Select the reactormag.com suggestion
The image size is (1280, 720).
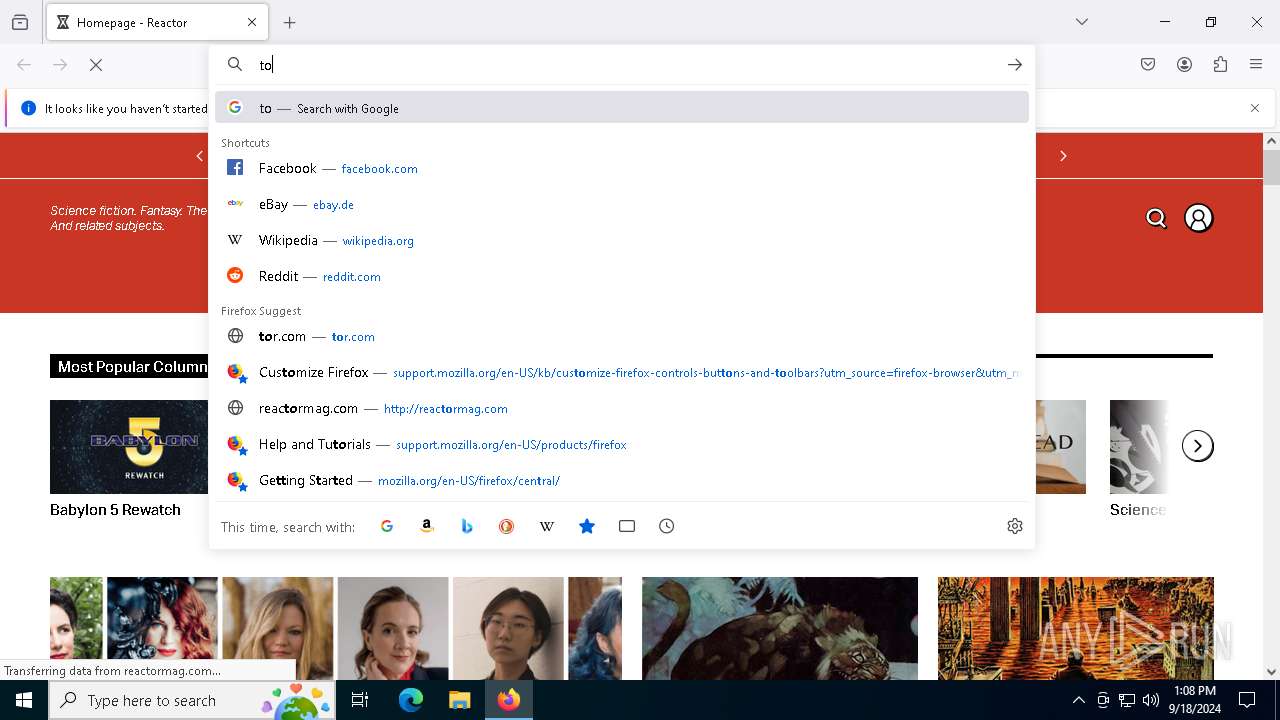(x=622, y=408)
